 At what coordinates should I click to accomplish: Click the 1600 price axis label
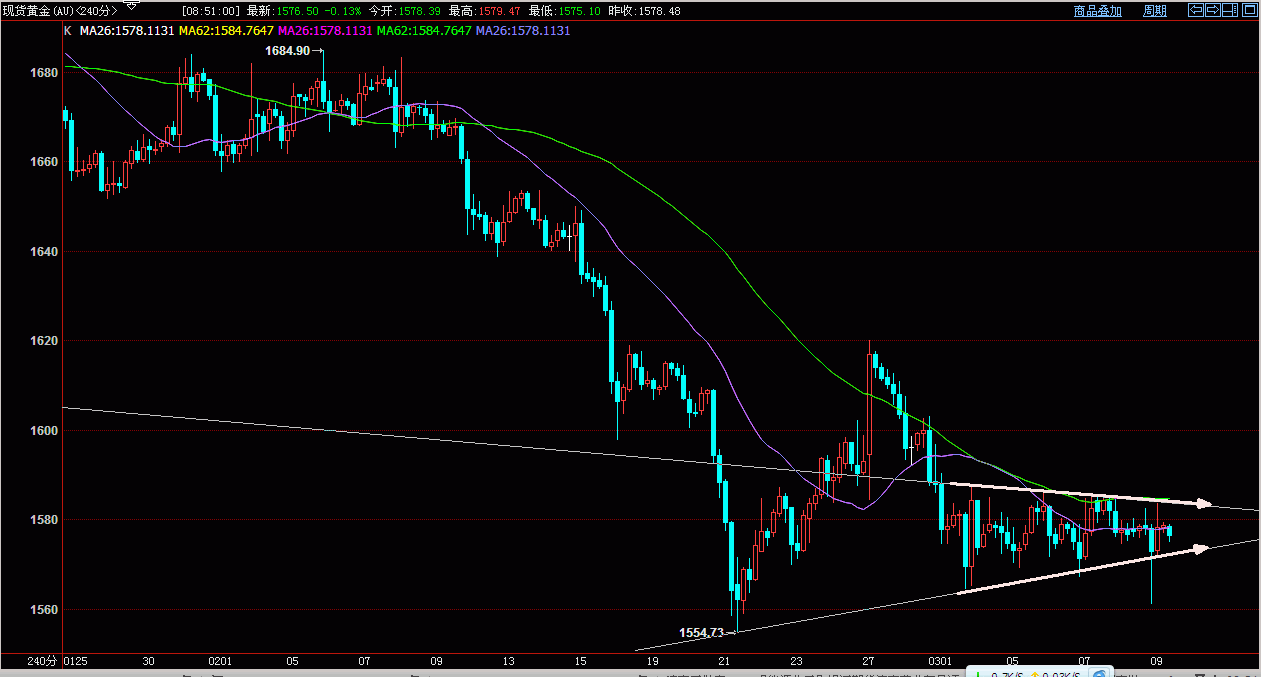45,431
